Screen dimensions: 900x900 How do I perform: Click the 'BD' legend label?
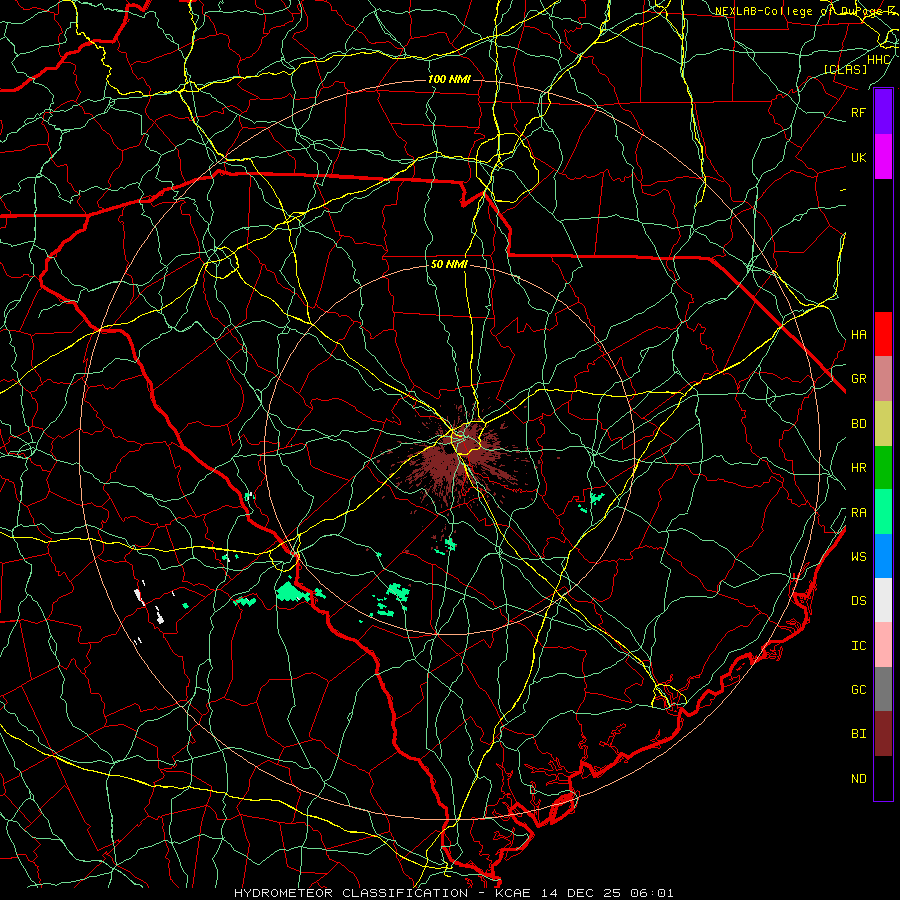click(x=858, y=424)
